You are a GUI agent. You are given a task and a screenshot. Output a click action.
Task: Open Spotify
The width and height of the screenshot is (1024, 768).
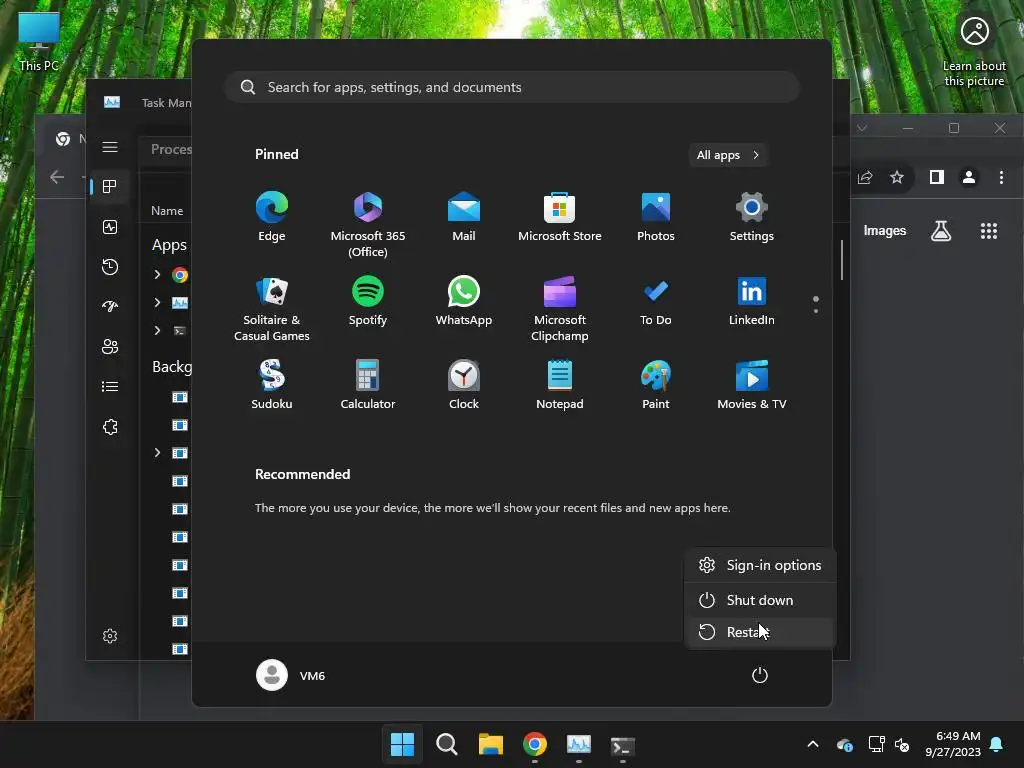(368, 301)
